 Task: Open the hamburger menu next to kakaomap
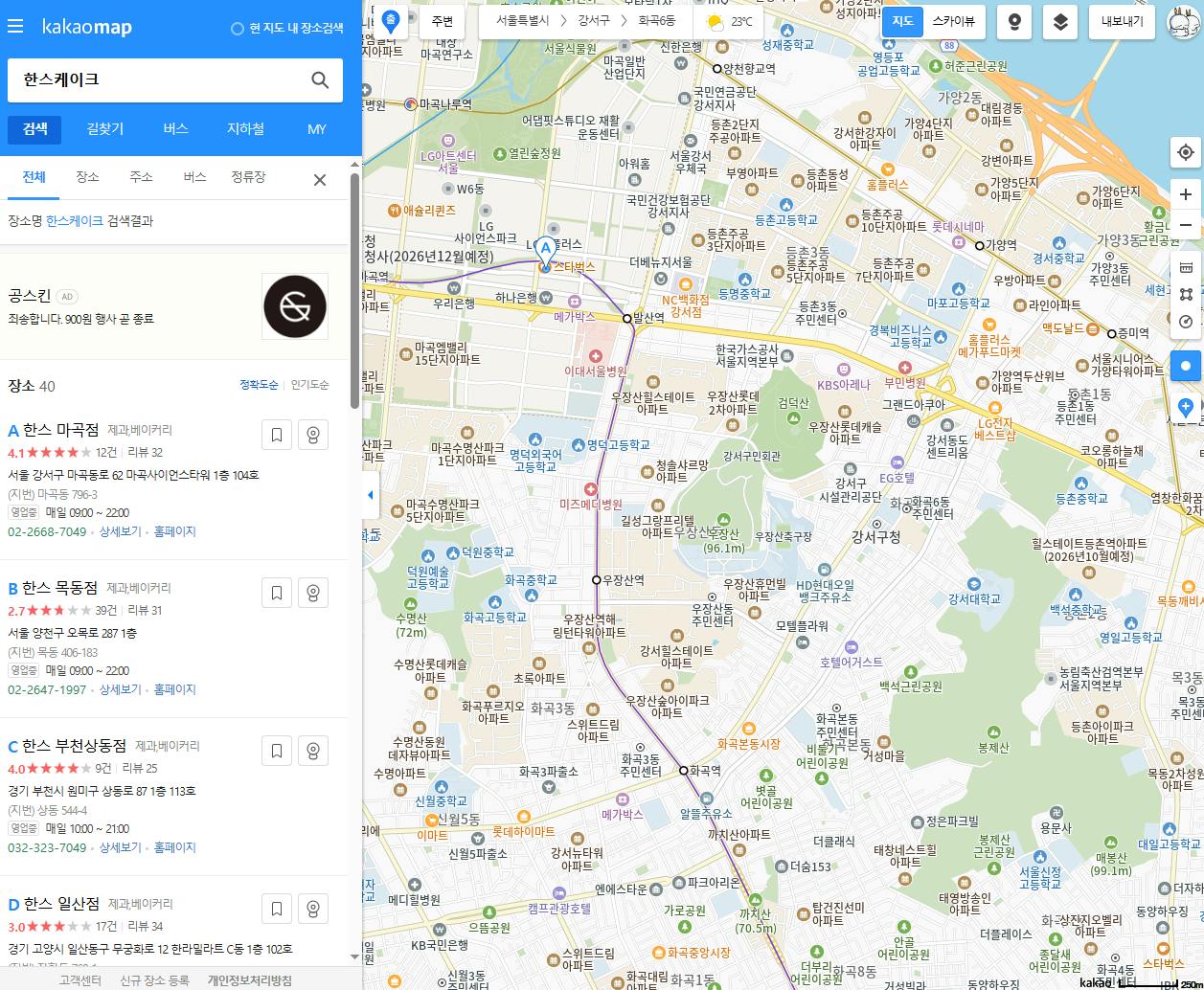pyautogui.click(x=15, y=27)
